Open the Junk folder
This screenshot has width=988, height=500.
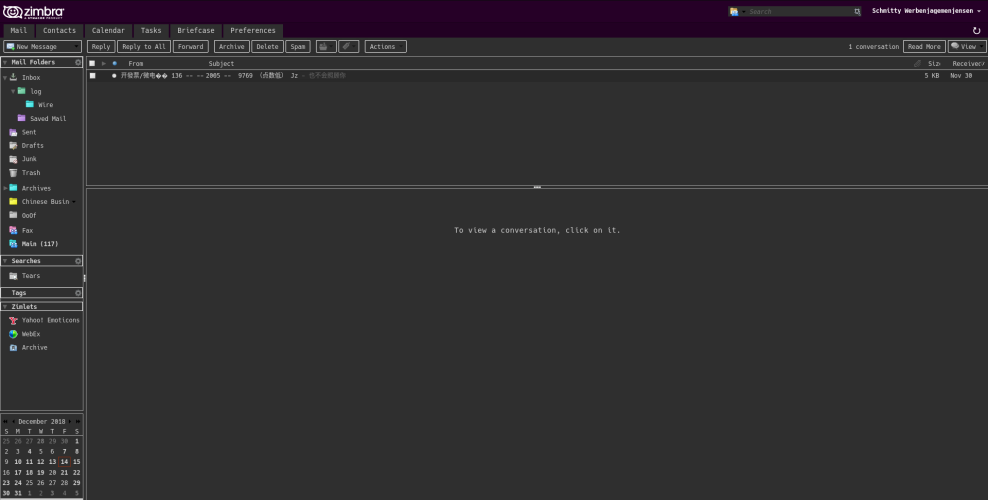[x=29, y=159]
